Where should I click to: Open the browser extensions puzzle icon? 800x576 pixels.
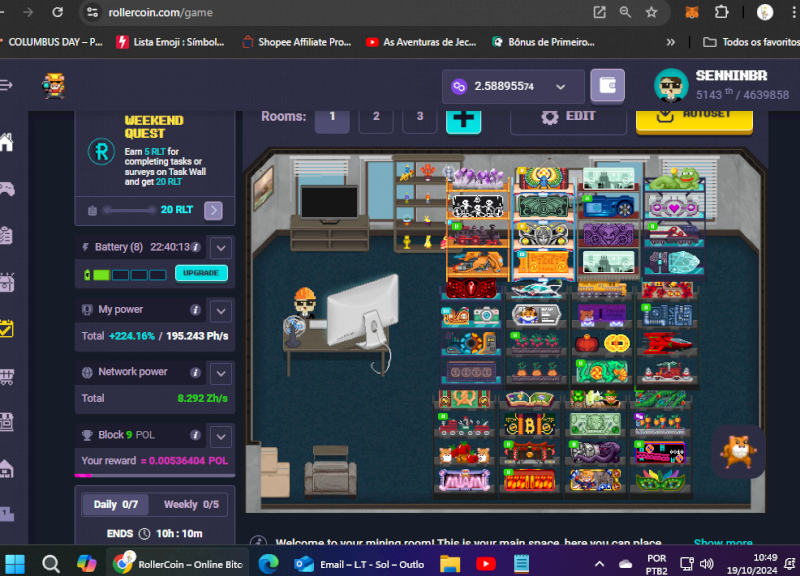(721, 12)
